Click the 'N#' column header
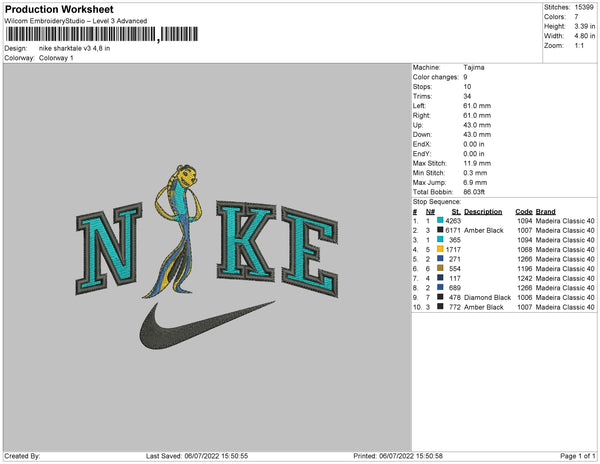This screenshot has width=600, height=464. point(430,212)
